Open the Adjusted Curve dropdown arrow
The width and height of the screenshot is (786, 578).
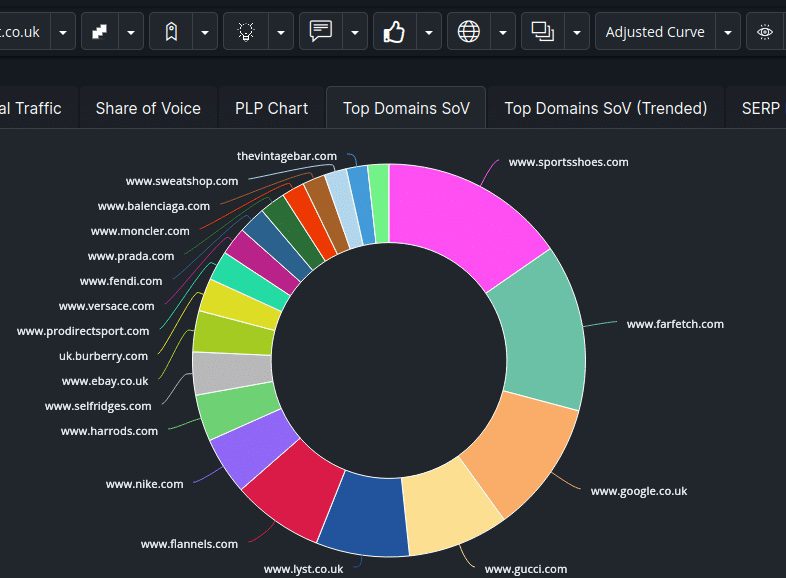tap(728, 32)
